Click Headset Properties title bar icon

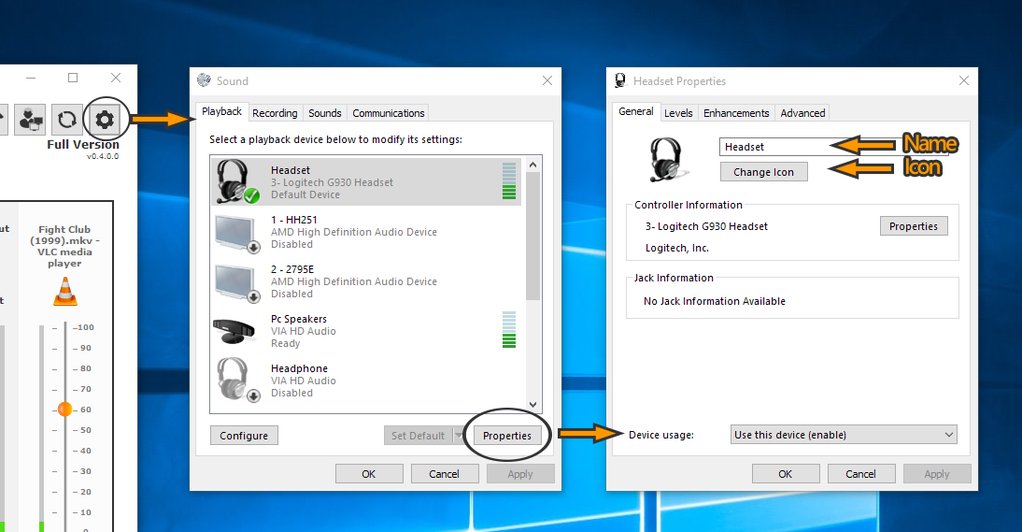620,81
